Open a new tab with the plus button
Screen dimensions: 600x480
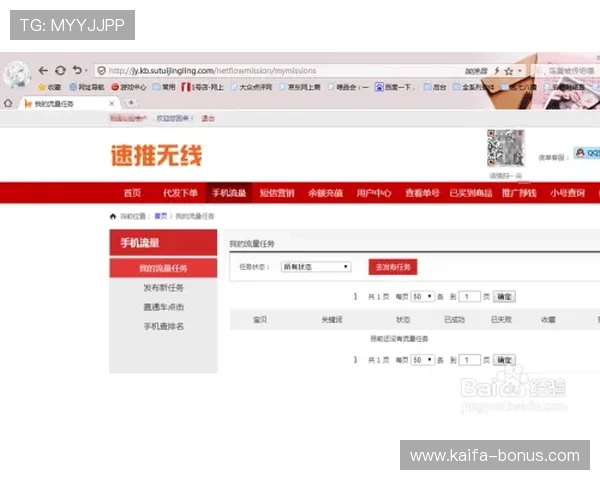131,103
